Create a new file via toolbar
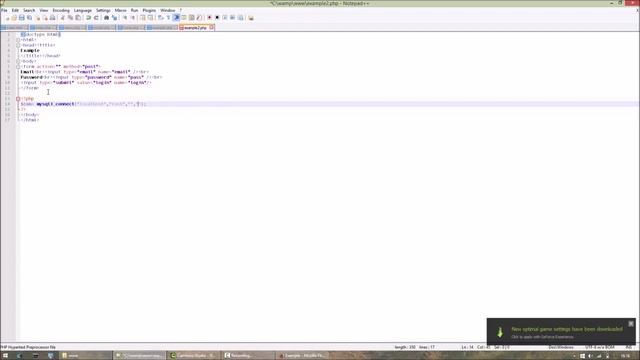This screenshot has height=360, width=640. tap(7, 18)
